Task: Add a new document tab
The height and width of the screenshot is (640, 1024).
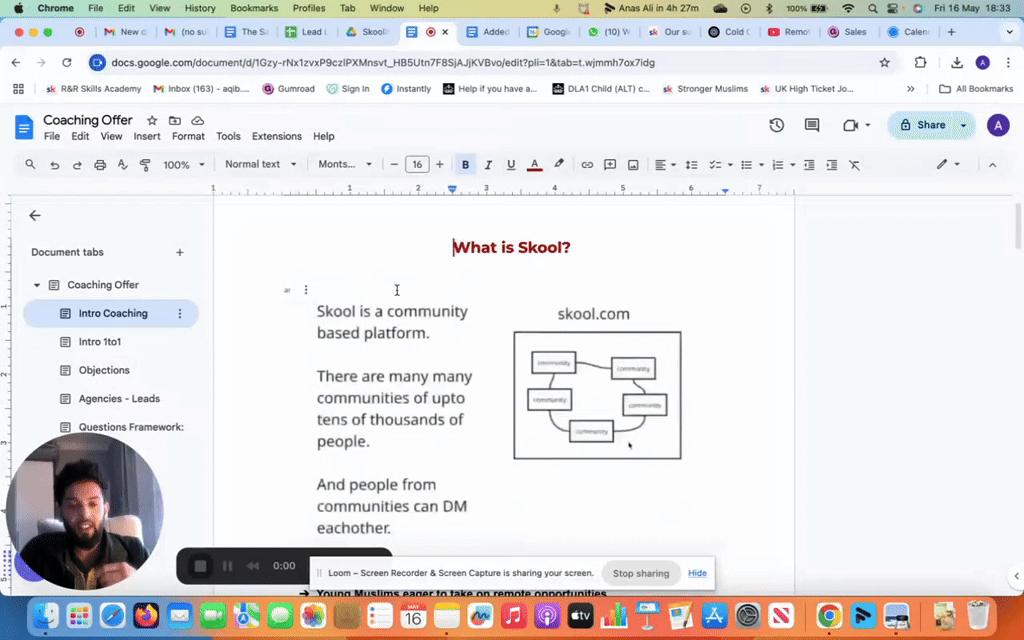Action: click(180, 252)
